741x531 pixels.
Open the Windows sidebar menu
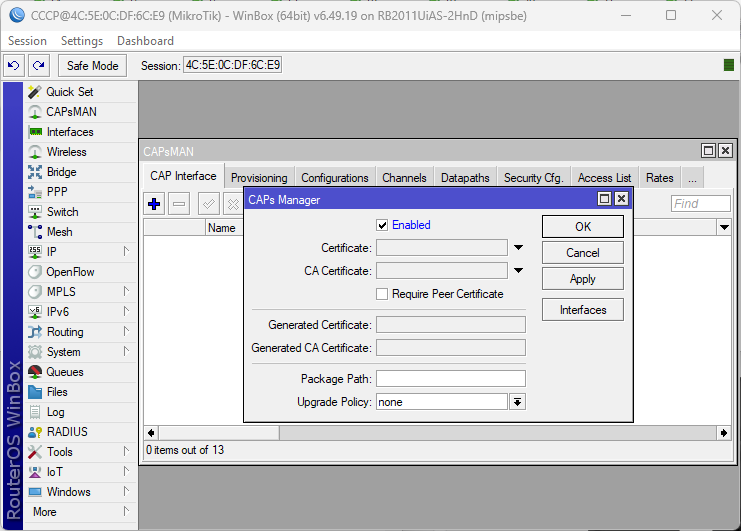click(80, 492)
